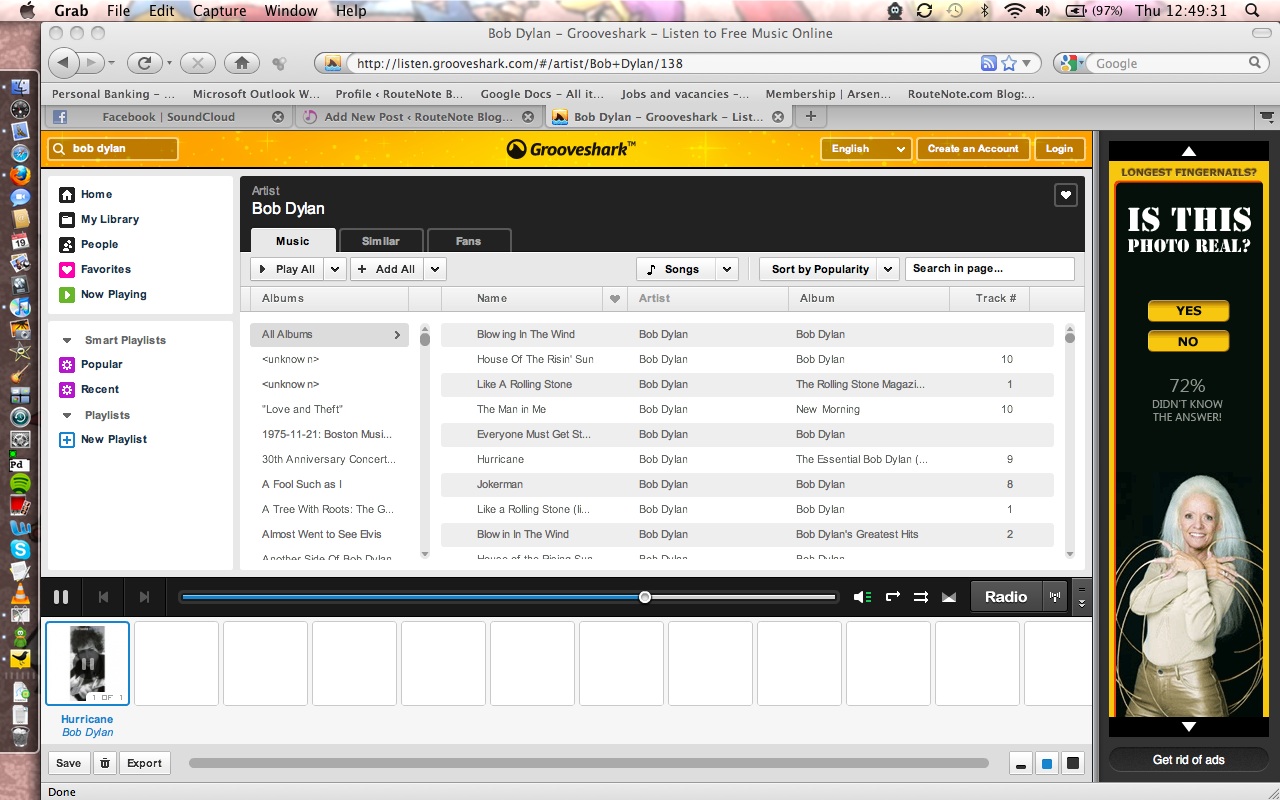Click the Radio button in player
1280x800 pixels.
pyautogui.click(x=1005, y=597)
